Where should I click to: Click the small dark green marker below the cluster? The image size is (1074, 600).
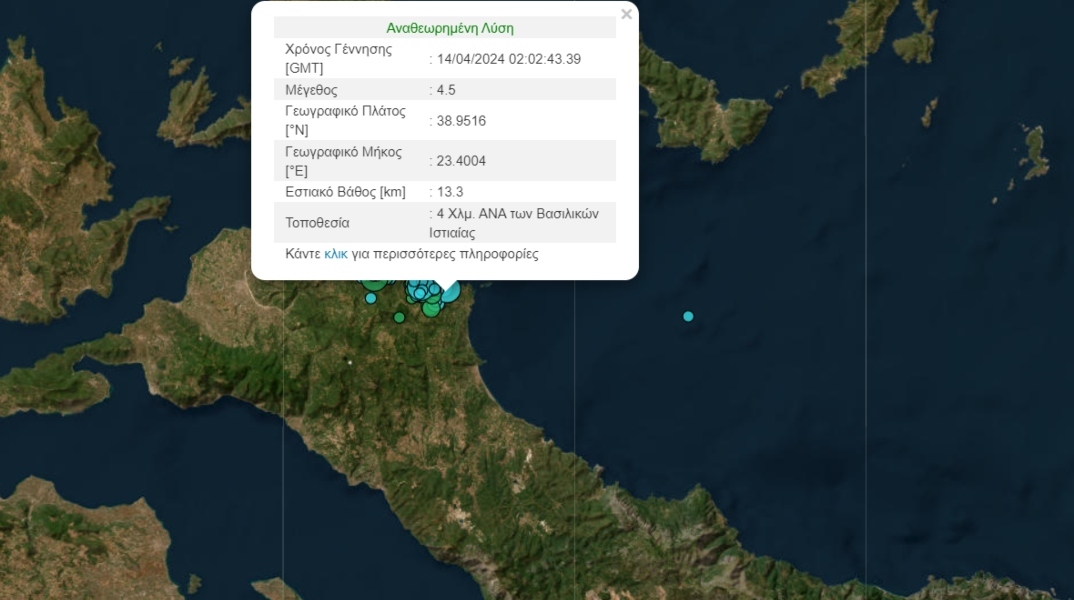tap(399, 318)
